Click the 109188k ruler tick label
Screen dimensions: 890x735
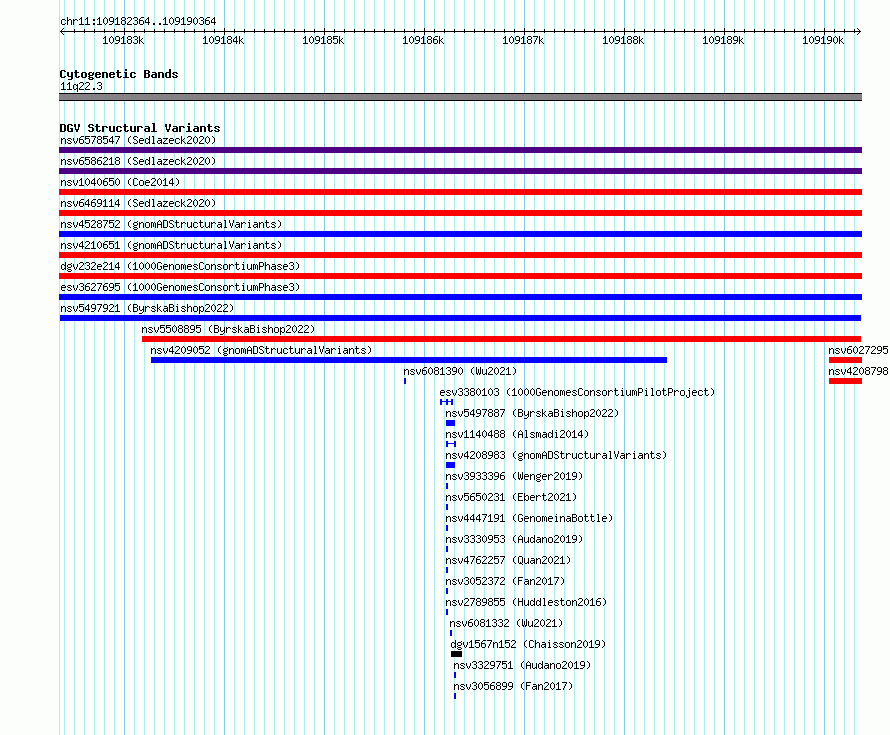[623, 40]
